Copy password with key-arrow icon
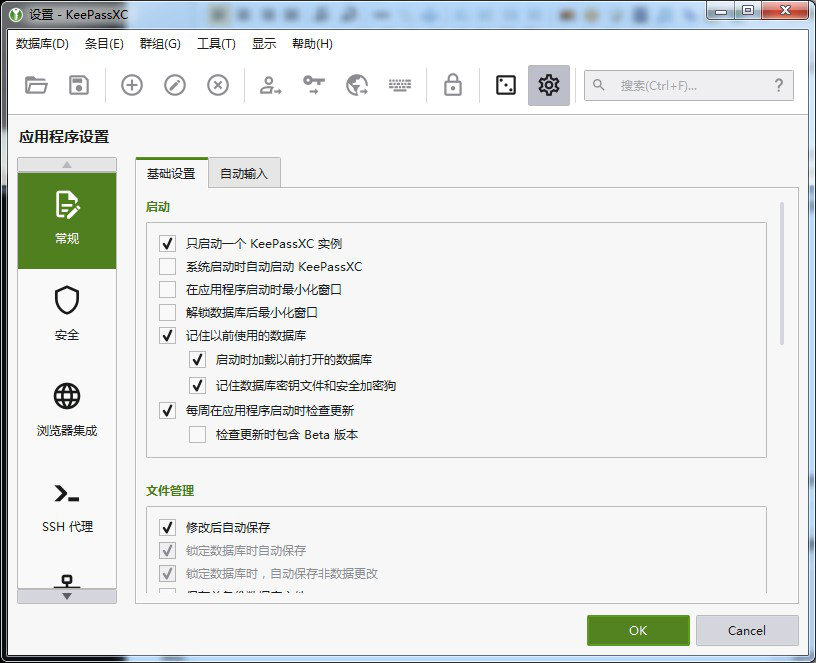 [314, 85]
